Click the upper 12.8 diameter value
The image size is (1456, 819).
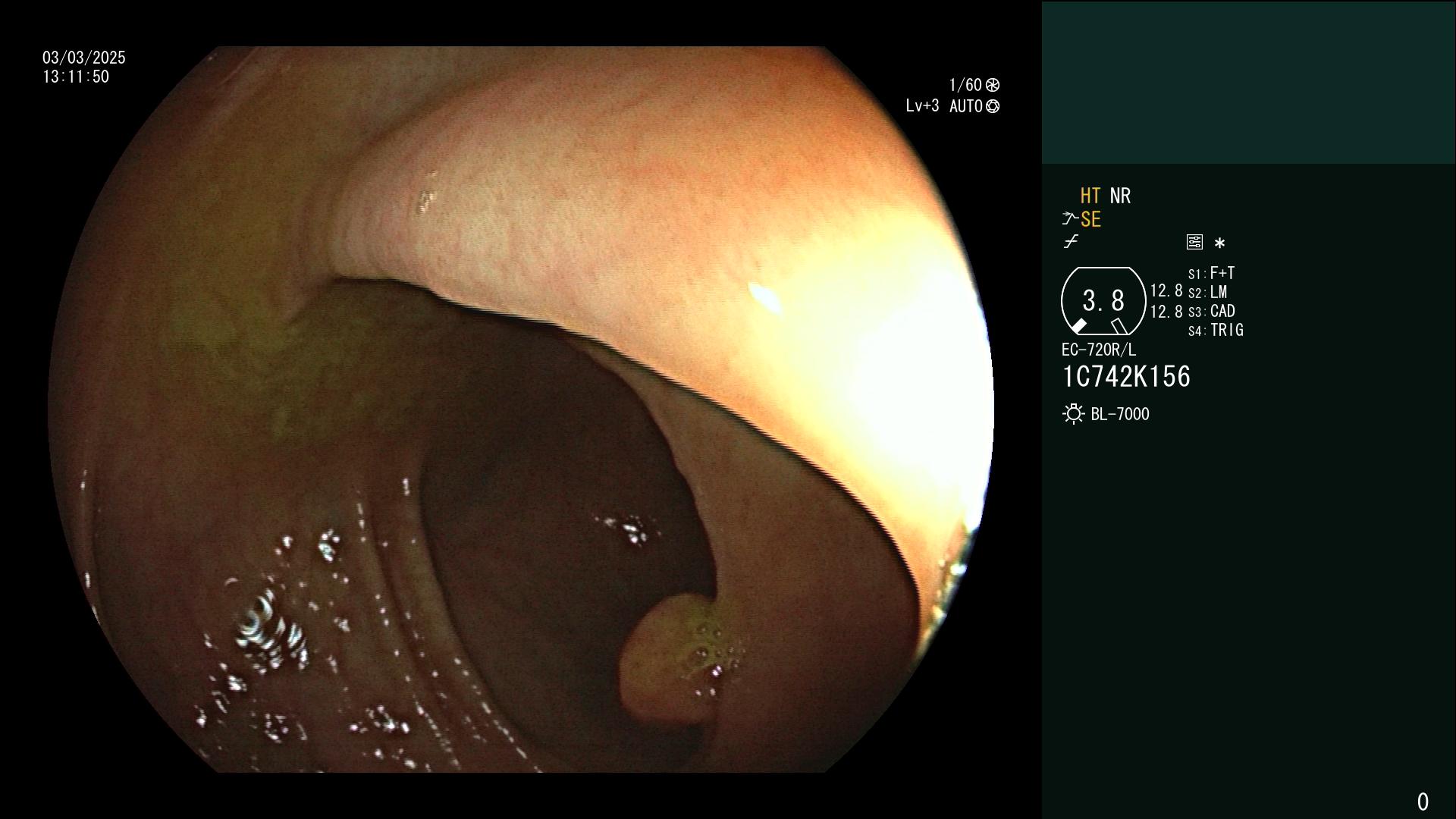click(x=1166, y=290)
